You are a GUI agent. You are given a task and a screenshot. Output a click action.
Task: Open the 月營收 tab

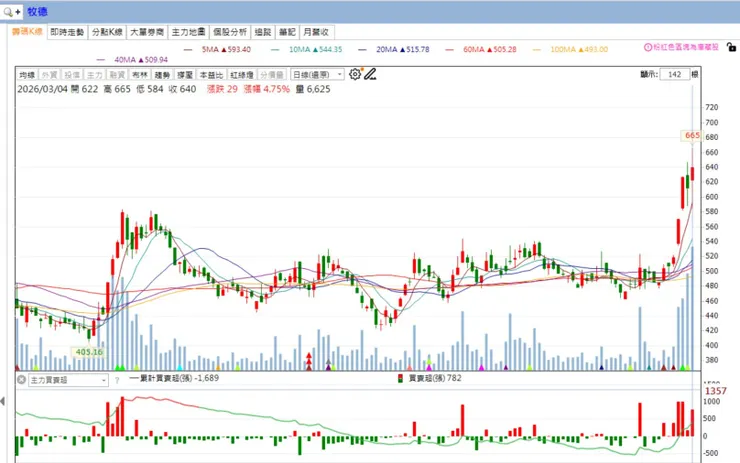click(x=316, y=32)
